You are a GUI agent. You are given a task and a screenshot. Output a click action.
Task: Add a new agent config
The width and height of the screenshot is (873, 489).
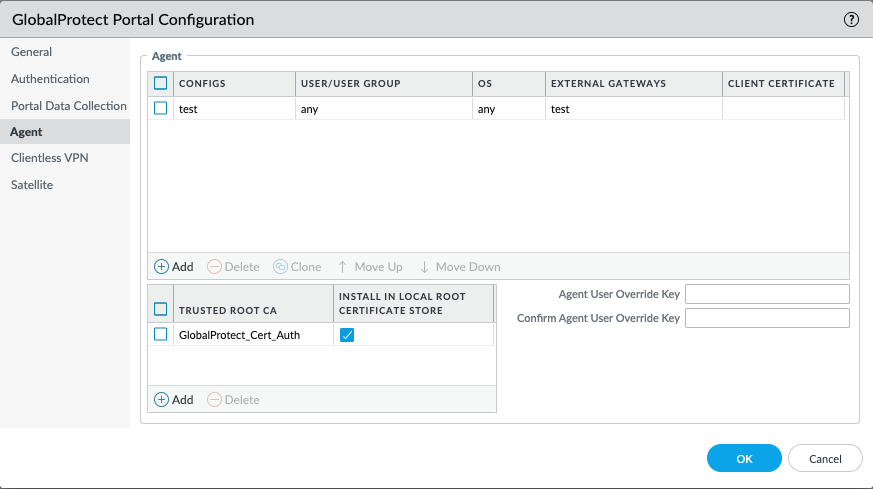(x=174, y=267)
